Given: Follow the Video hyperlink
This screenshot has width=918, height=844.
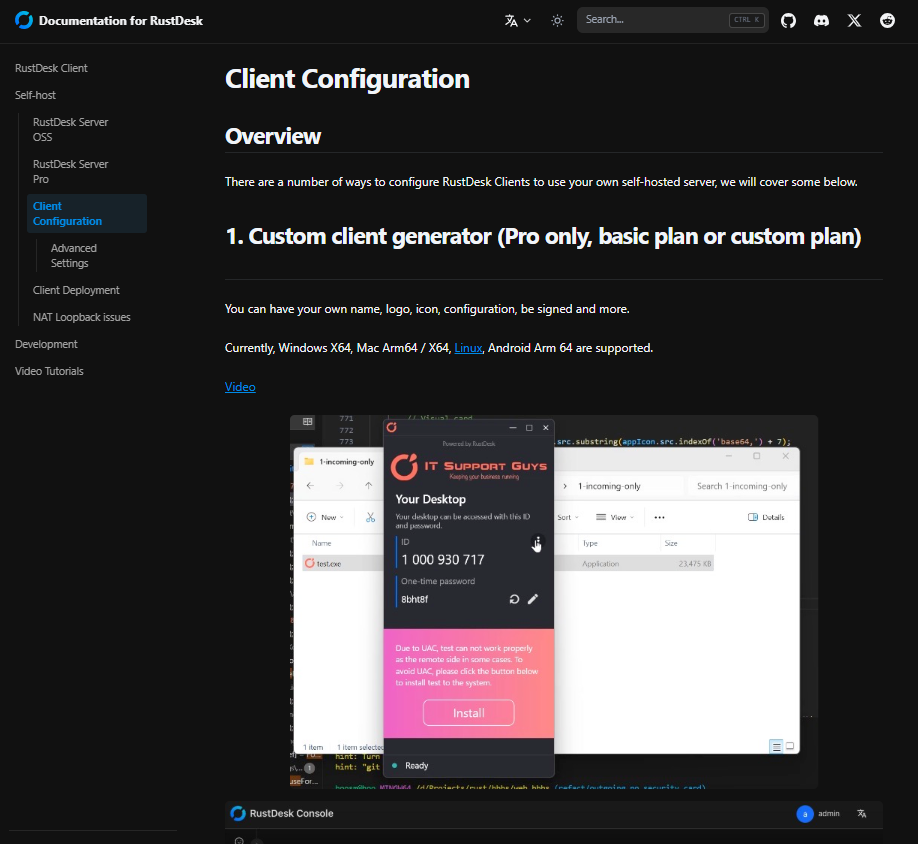Looking at the screenshot, I should [240, 387].
